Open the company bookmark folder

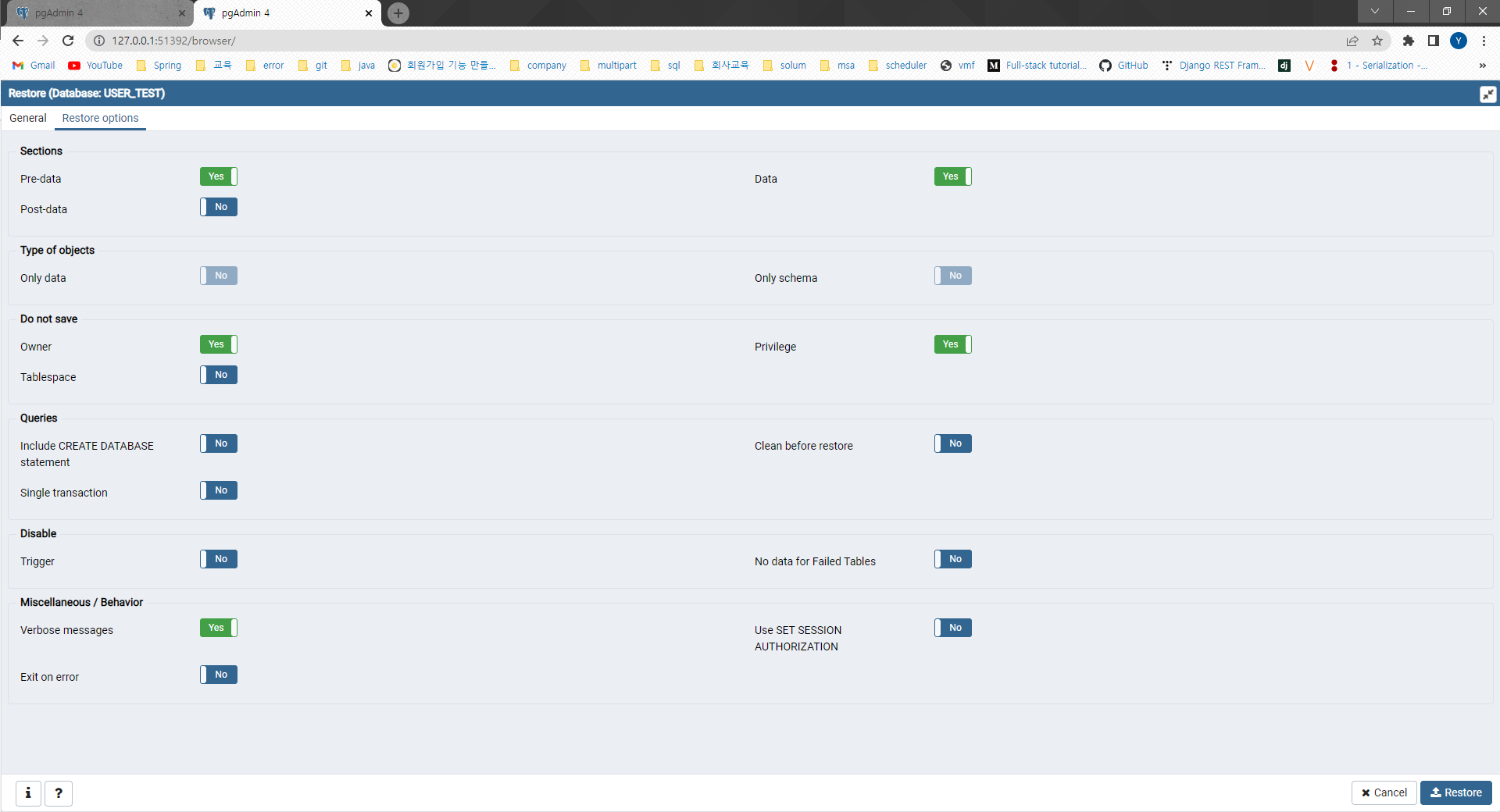click(x=537, y=66)
